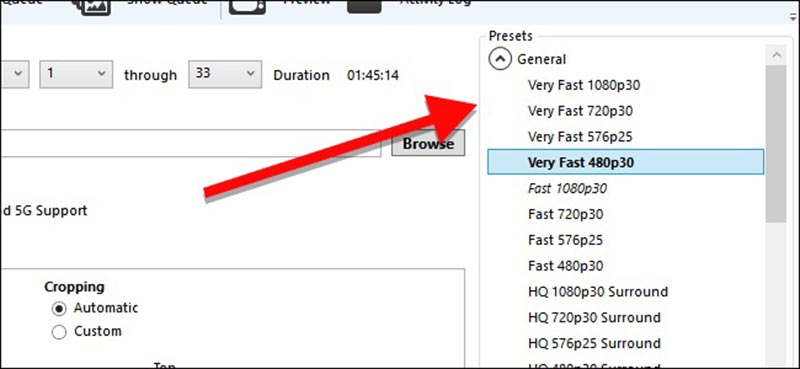
Task: Open the end chapter dropdown showing 33
Action: [x=224, y=74]
